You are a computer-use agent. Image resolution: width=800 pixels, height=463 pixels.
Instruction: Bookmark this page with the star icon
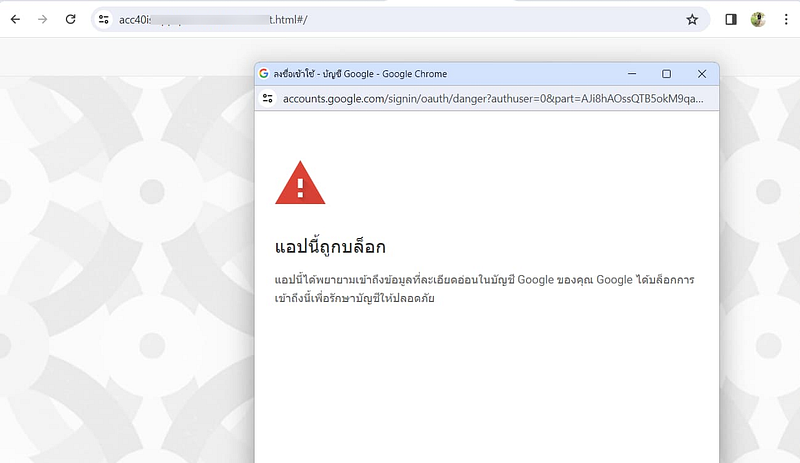692,19
